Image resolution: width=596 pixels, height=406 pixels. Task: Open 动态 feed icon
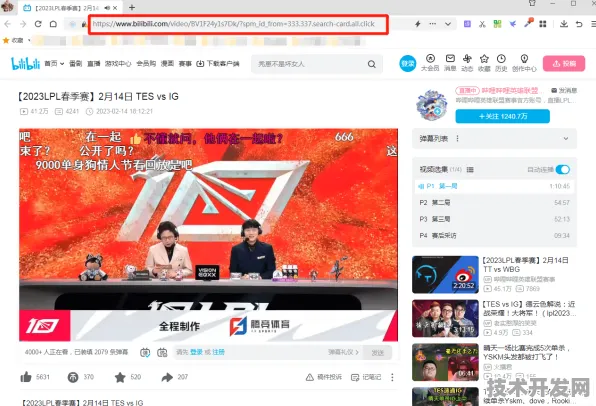coord(467,63)
